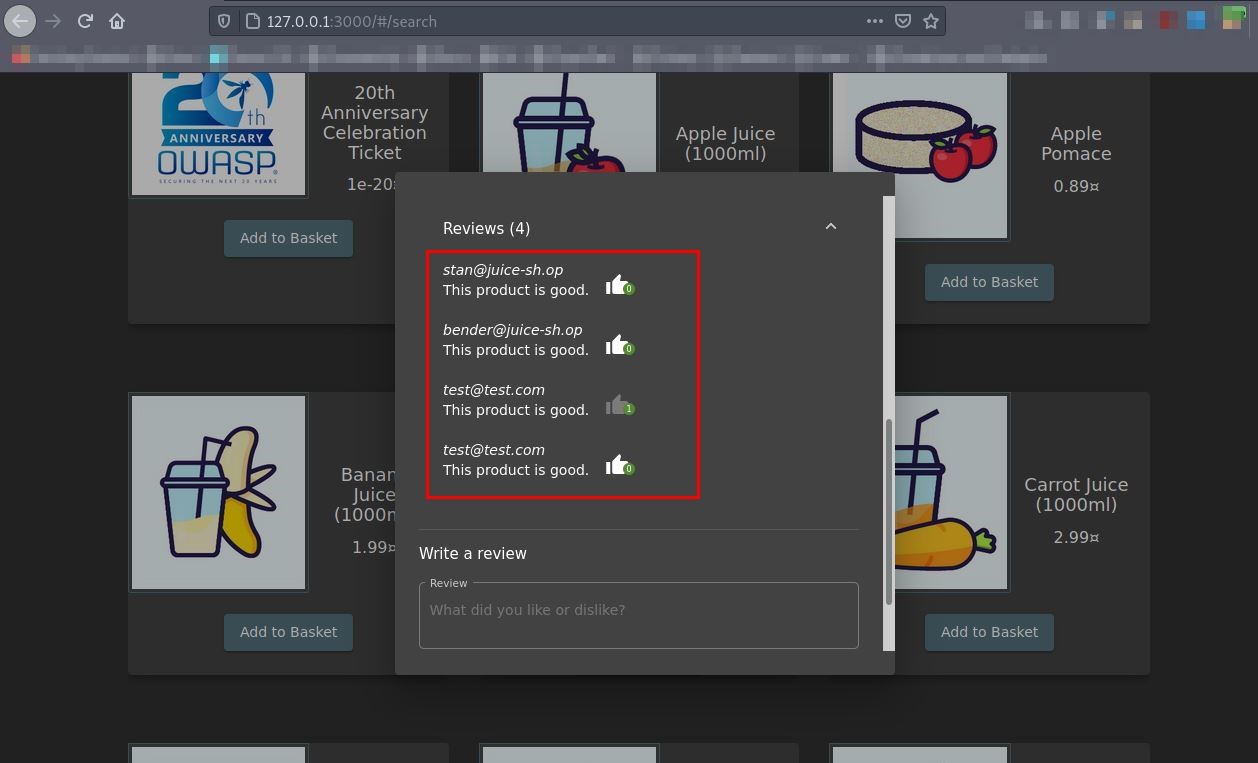The width and height of the screenshot is (1258, 763).
Task: Open the OWASP 20th Anniversary product image
Action: click(x=218, y=132)
